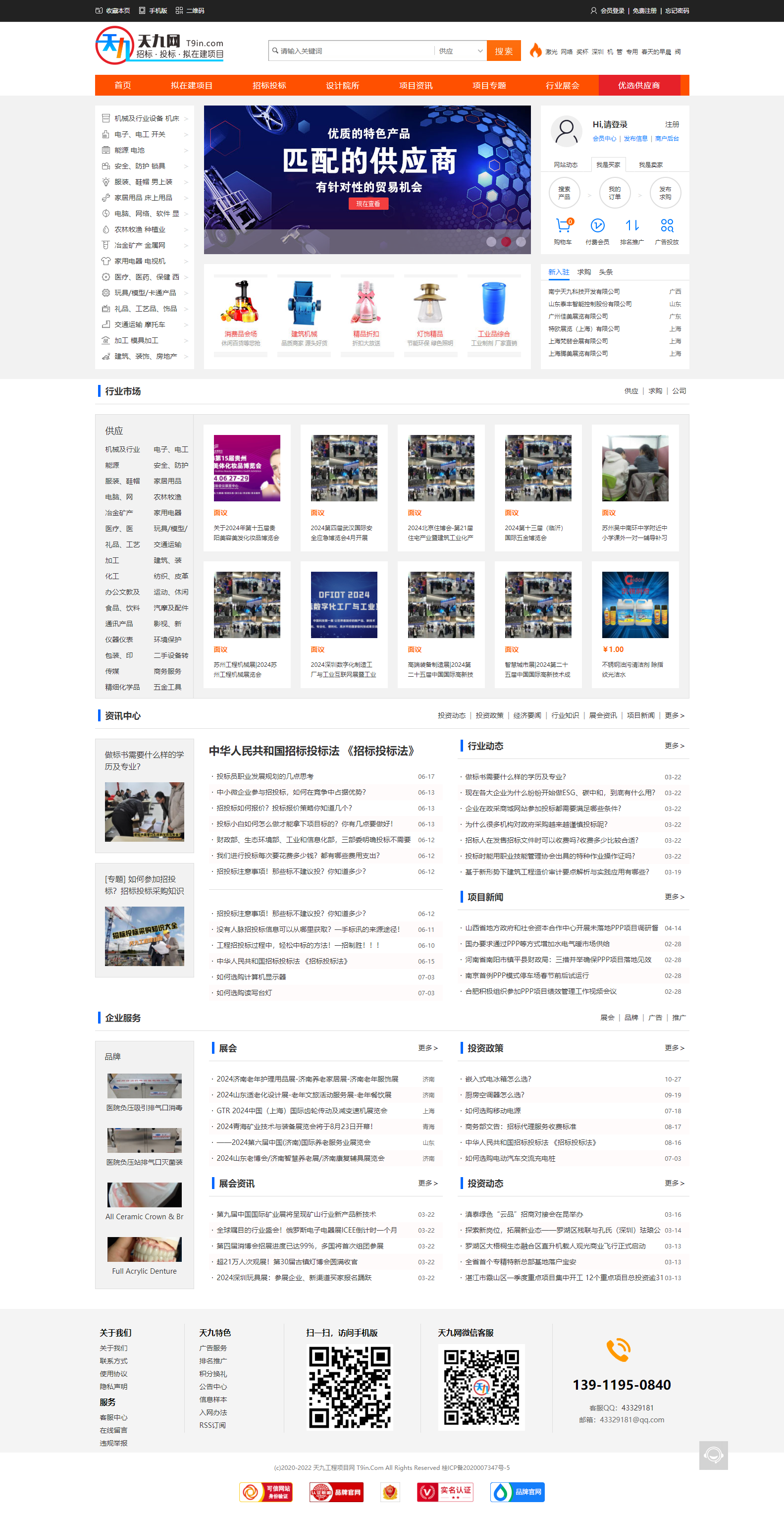784x1514 pixels.
Task: Open 中华人民共和国招标投标法 headline
Action: click(314, 751)
